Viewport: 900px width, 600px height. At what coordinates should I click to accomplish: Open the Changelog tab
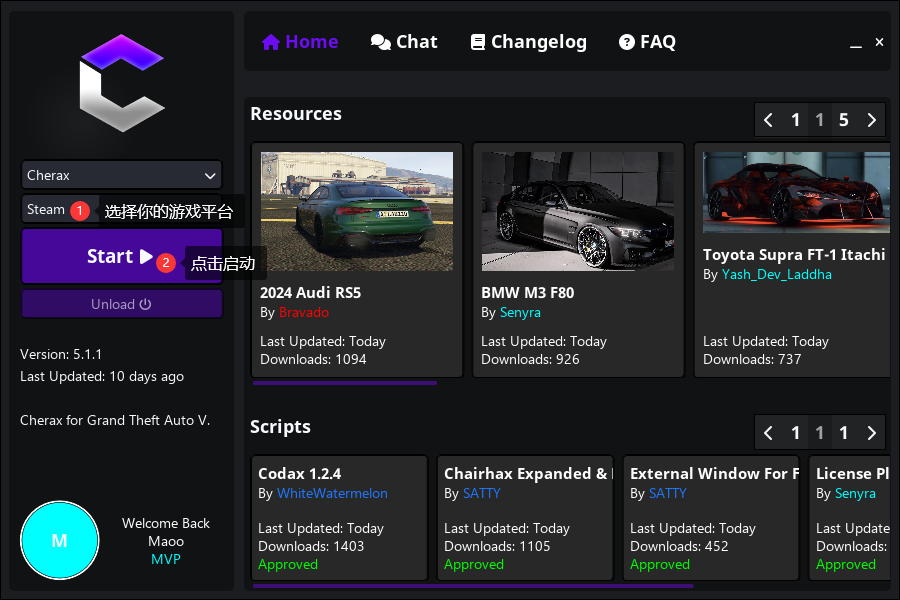(x=528, y=42)
